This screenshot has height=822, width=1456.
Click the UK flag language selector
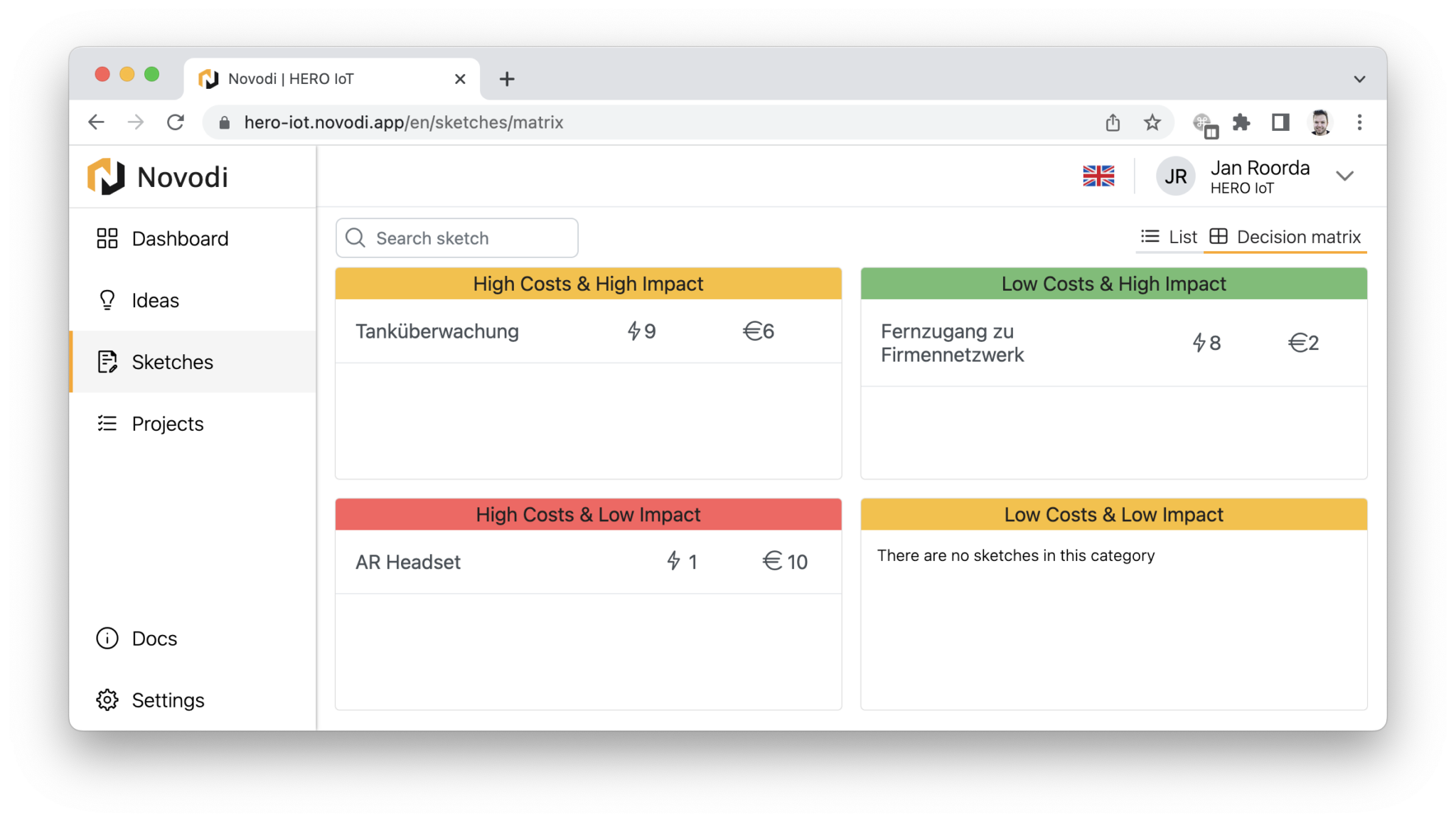click(x=1098, y=176)
